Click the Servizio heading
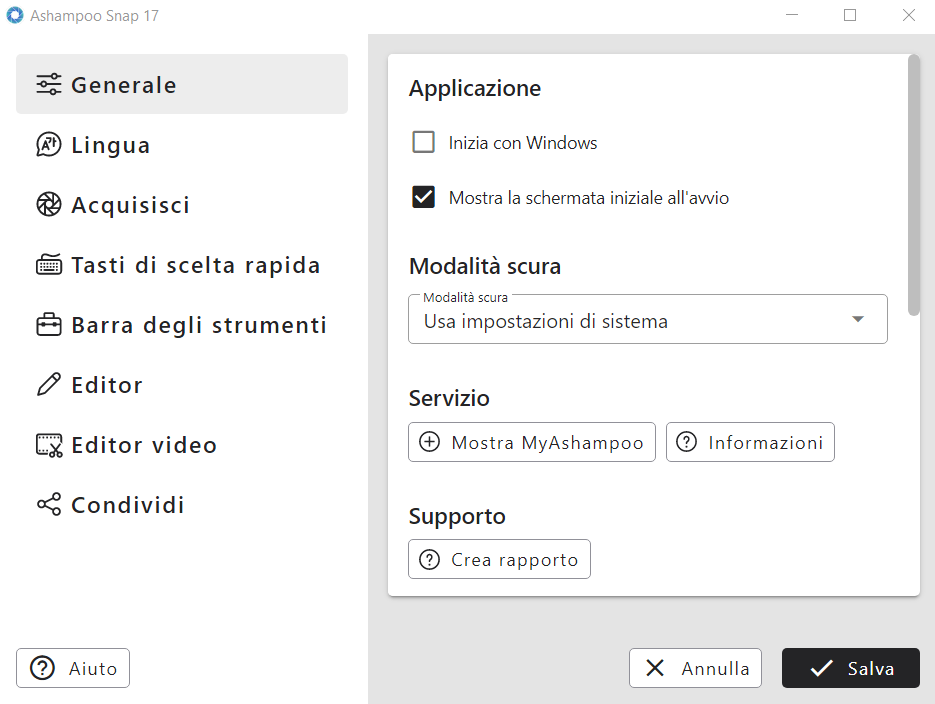935x704 pixels. coord(449,398)
